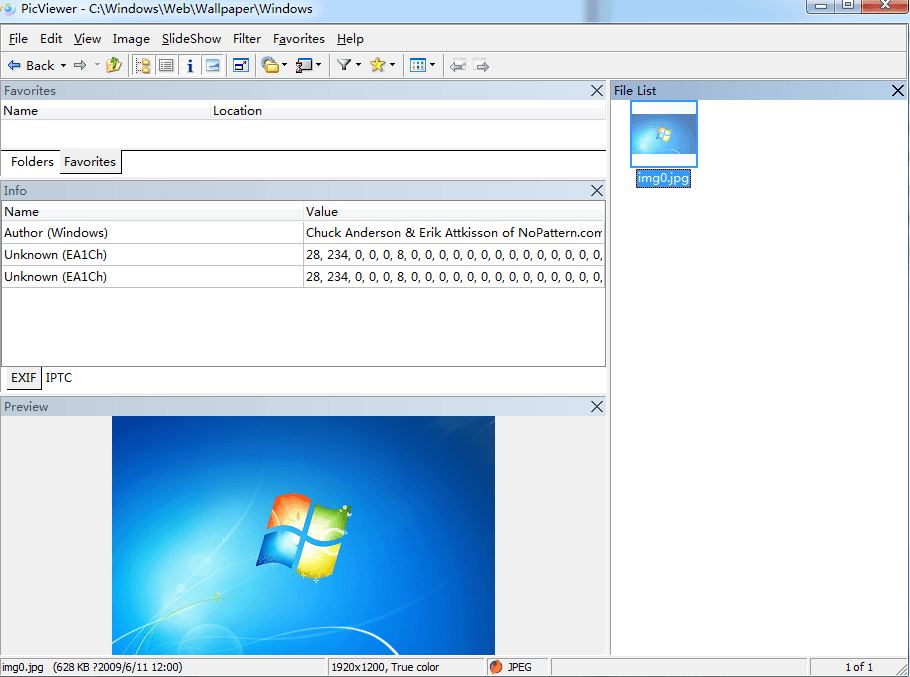Close the Preview panel
Image resolution: width=910 pixels, height=677 pixels.
click(597, 407)
